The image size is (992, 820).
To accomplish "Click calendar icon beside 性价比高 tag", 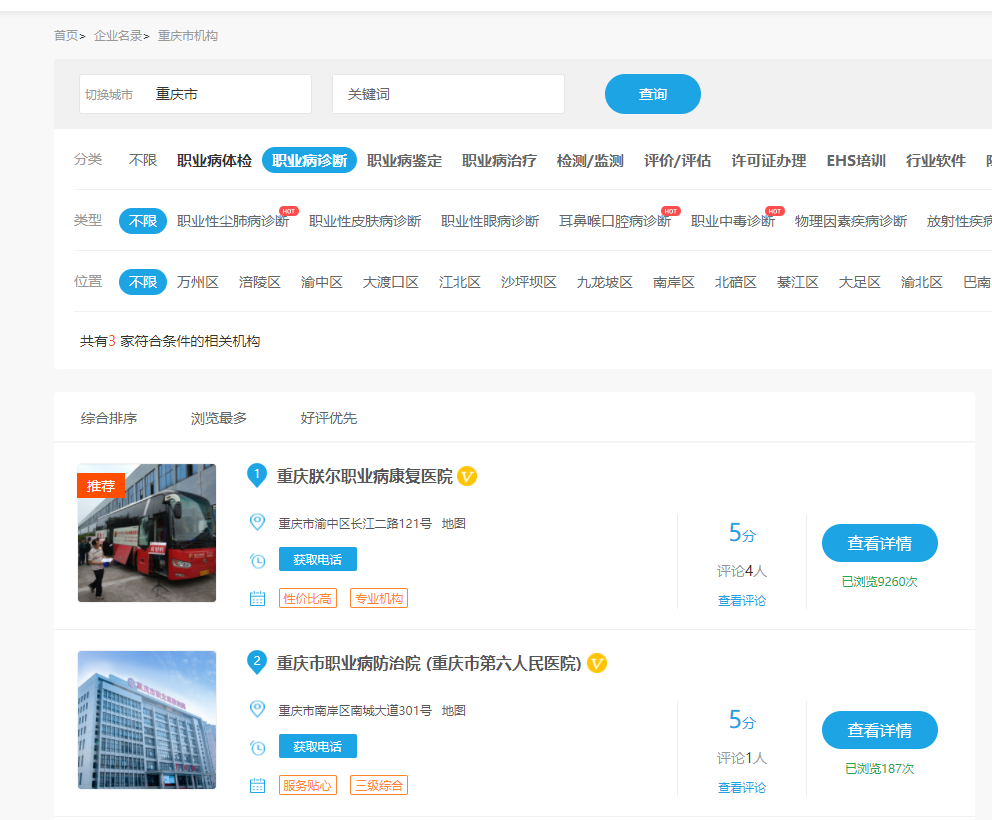I will (257, 598).
